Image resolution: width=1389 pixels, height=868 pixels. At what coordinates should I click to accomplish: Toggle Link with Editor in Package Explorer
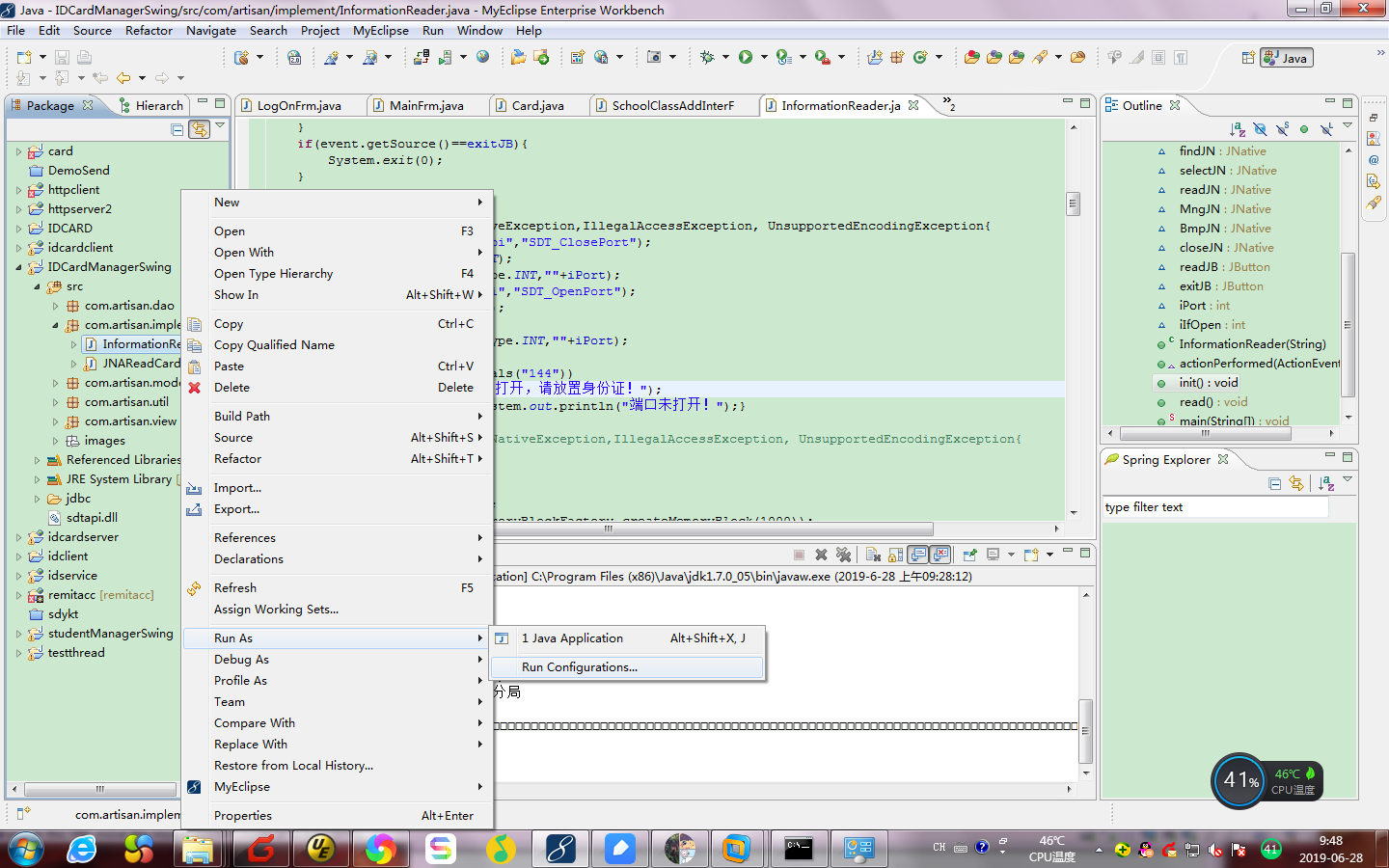tap(199, 129)
